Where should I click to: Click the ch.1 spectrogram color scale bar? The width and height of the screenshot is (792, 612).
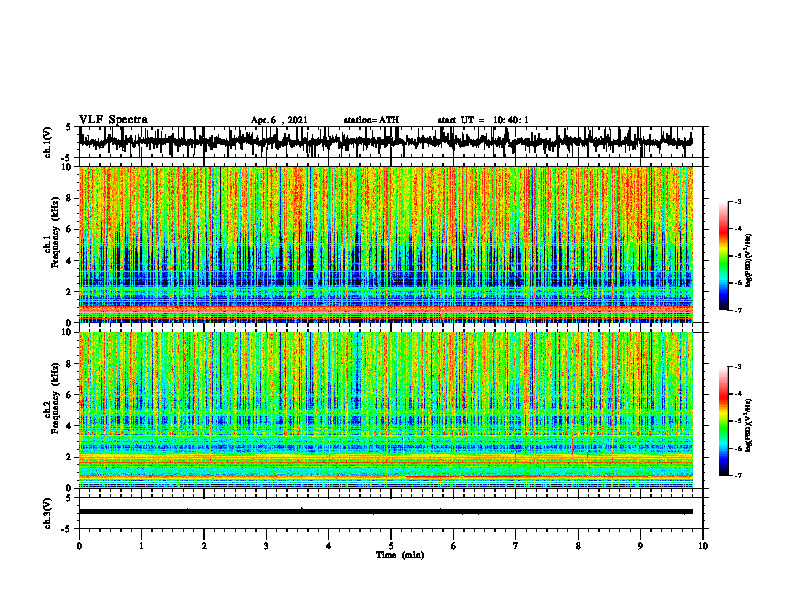tap(724, 256)
